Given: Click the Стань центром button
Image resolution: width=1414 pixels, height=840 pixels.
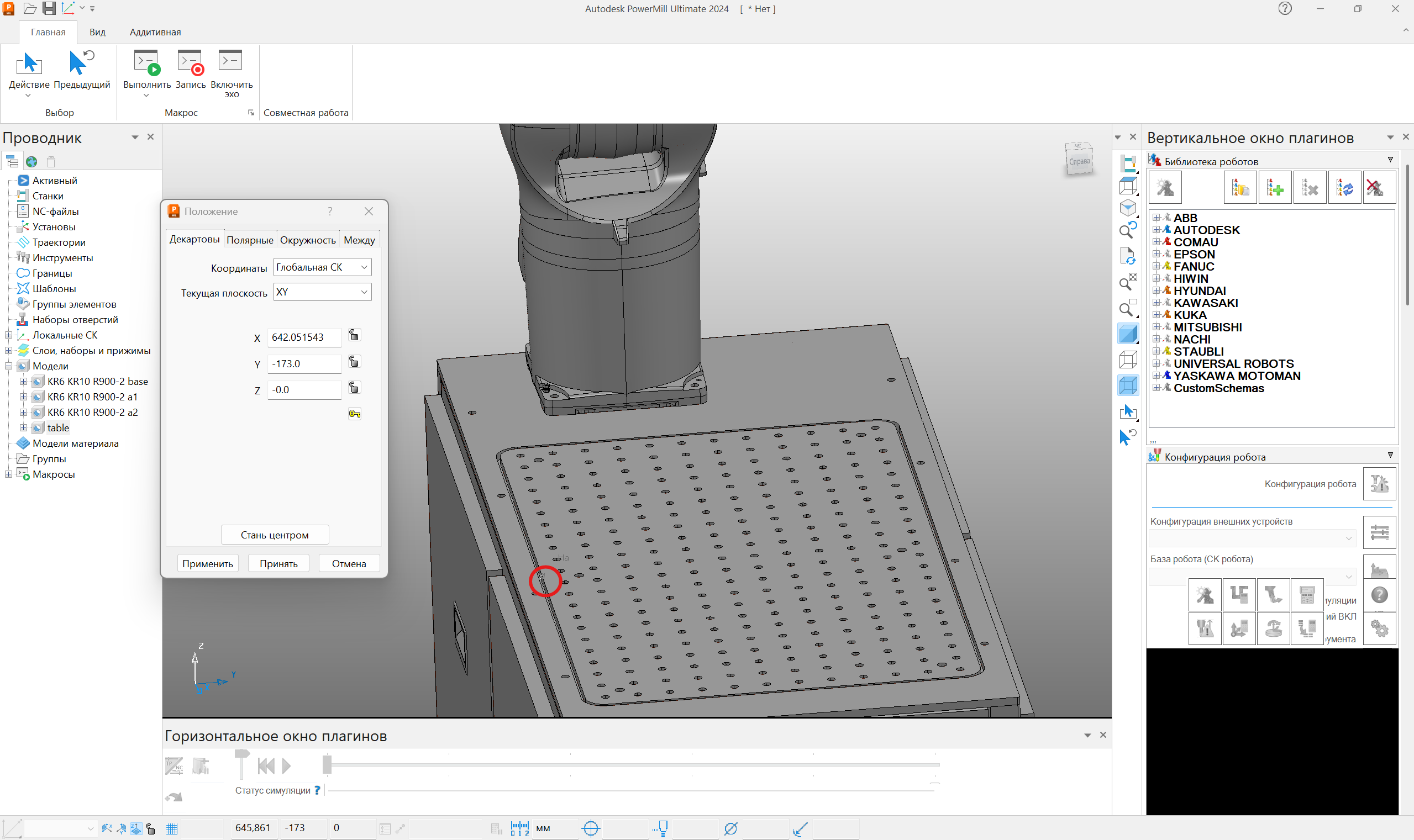Looking at the screenshot, I should [x=275, y=535].
